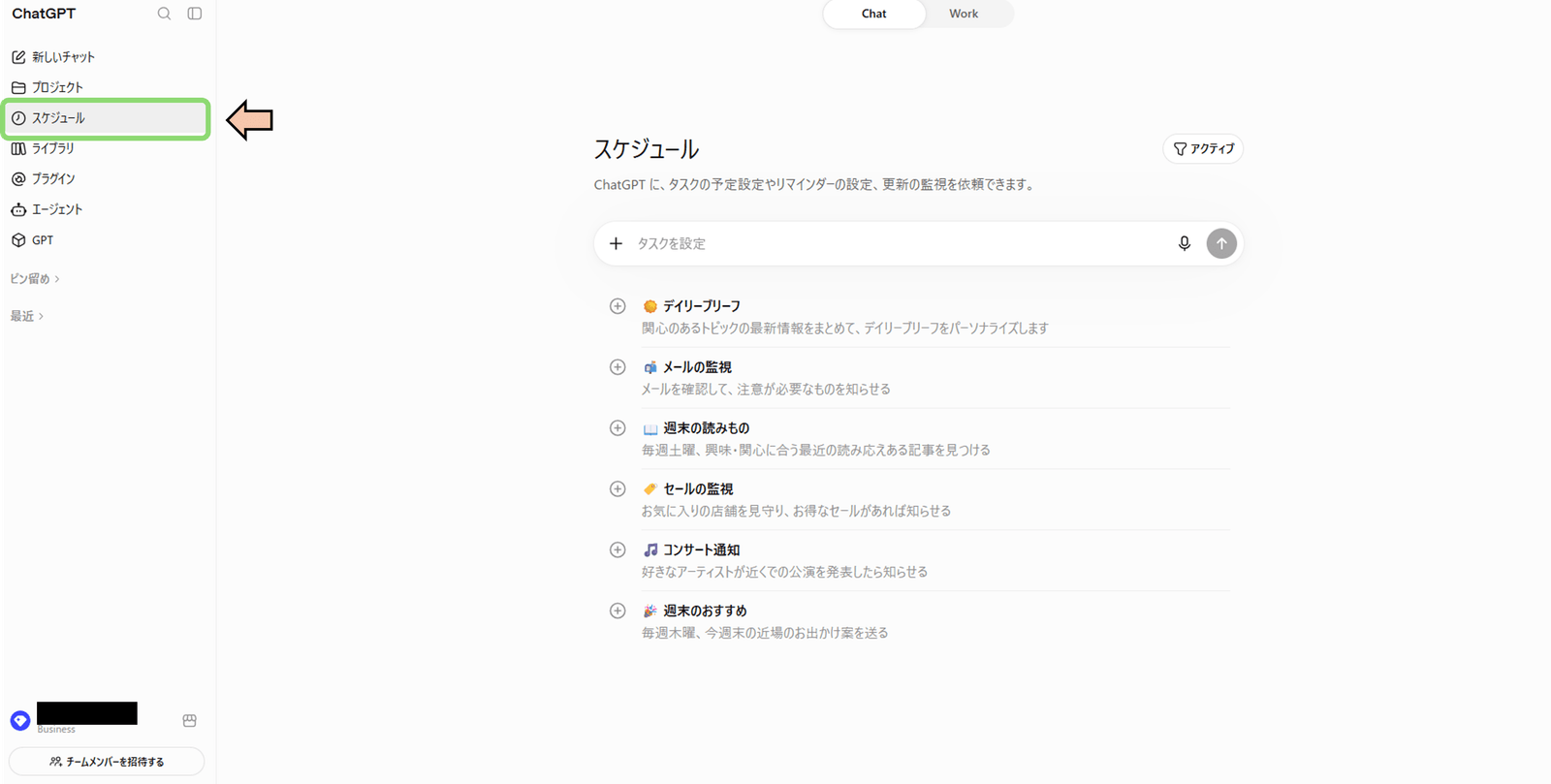Open GPT in the sidebar
Screen dimensions: 1551x784
(105, 240)
